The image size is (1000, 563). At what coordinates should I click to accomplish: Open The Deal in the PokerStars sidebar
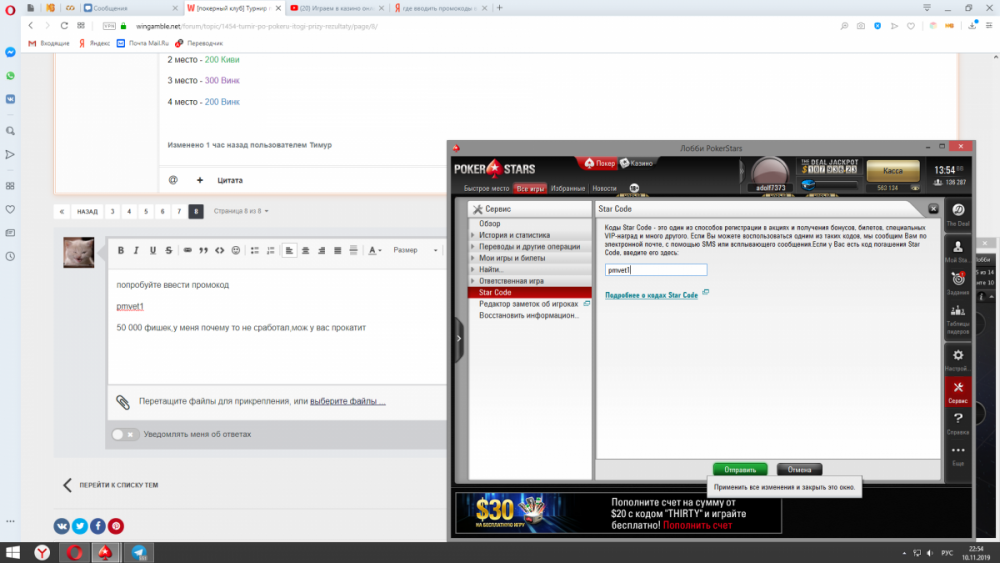click(x=958, y=215)
